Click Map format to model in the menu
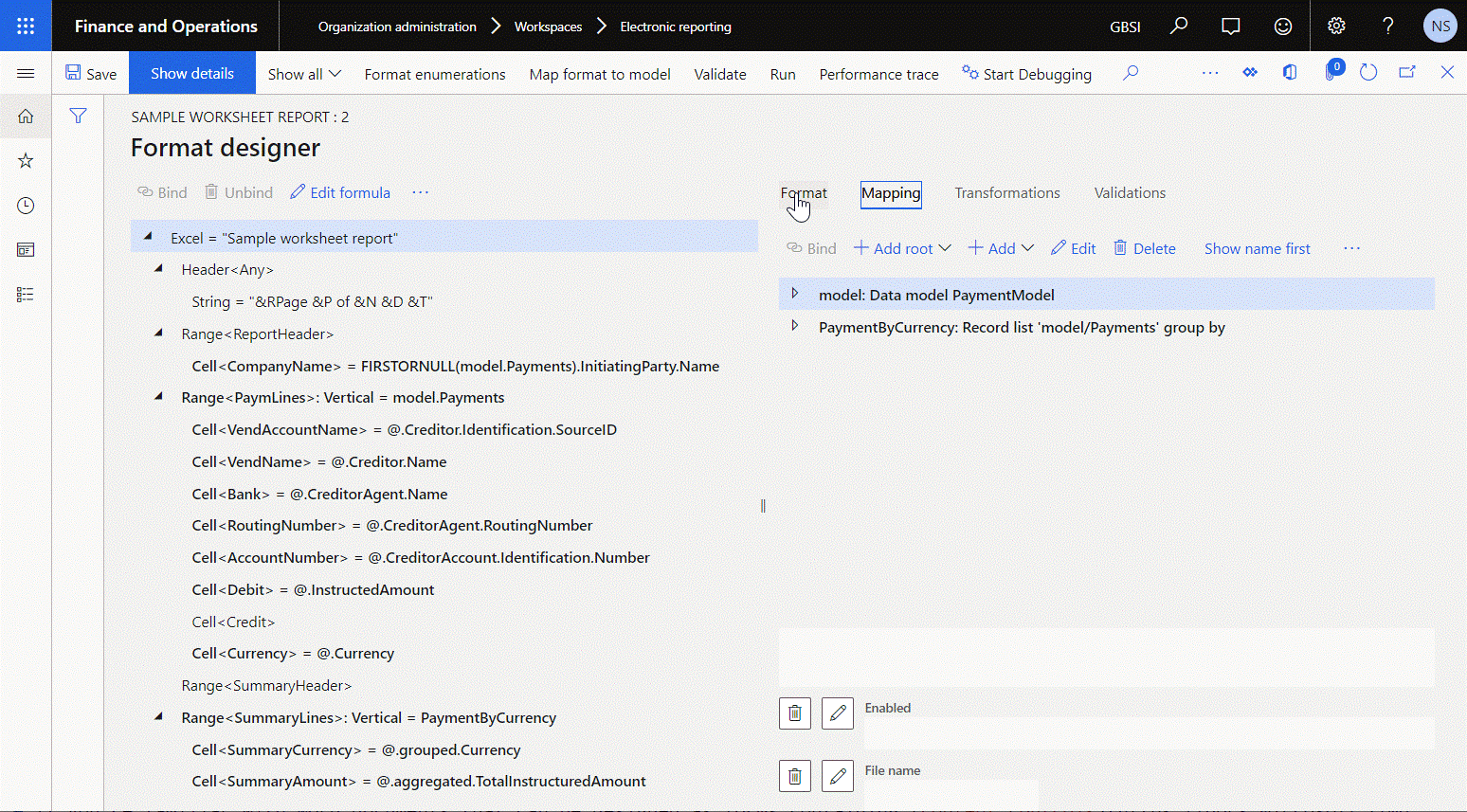 (600, 74)
